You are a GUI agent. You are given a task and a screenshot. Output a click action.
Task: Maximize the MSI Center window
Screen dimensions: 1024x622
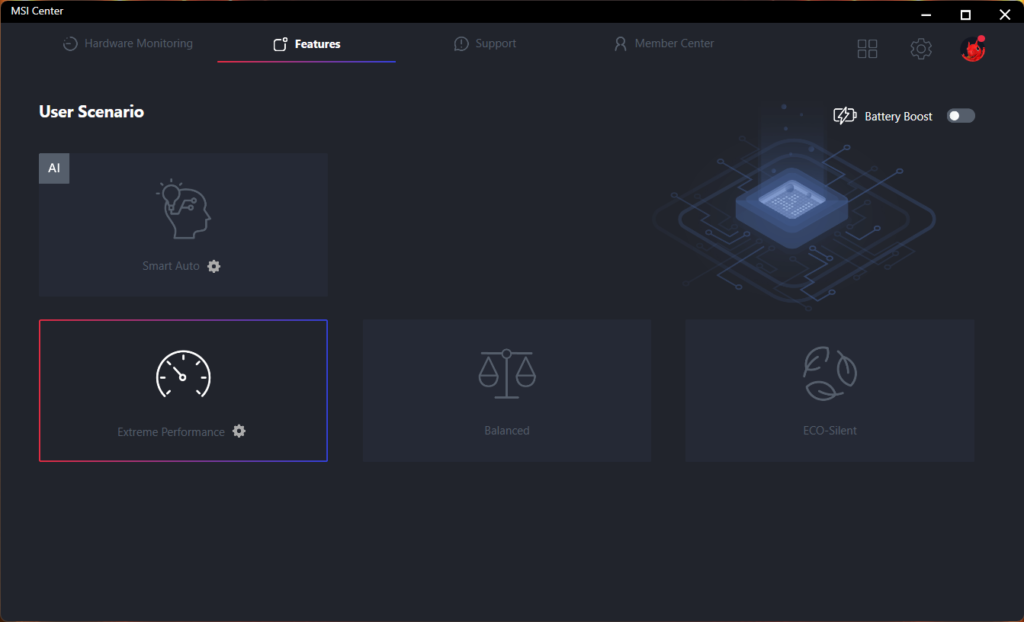(965, 14)
